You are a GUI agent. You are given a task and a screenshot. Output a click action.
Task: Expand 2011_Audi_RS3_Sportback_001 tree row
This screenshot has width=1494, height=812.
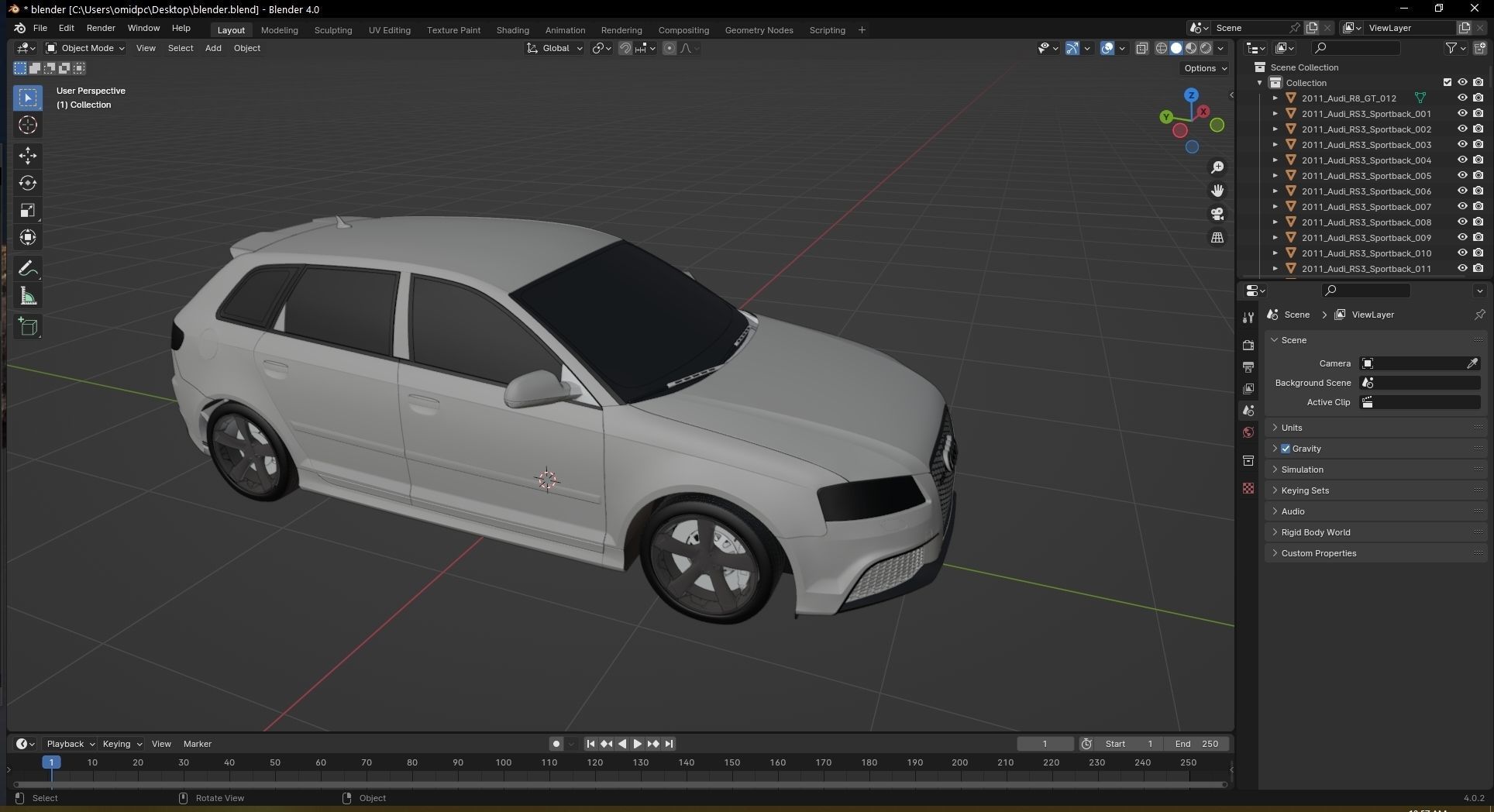[x=1275, y=114]
